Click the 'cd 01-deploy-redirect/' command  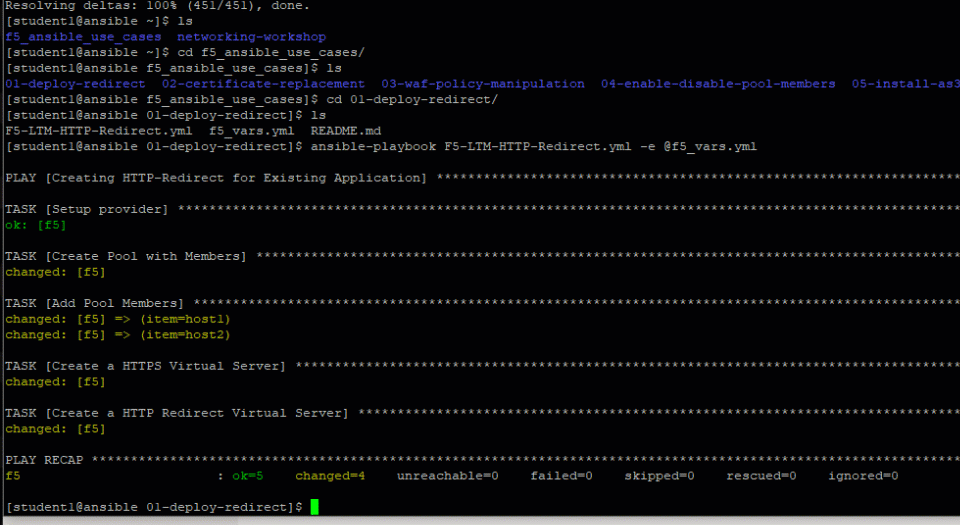click(x=412, y=100)
